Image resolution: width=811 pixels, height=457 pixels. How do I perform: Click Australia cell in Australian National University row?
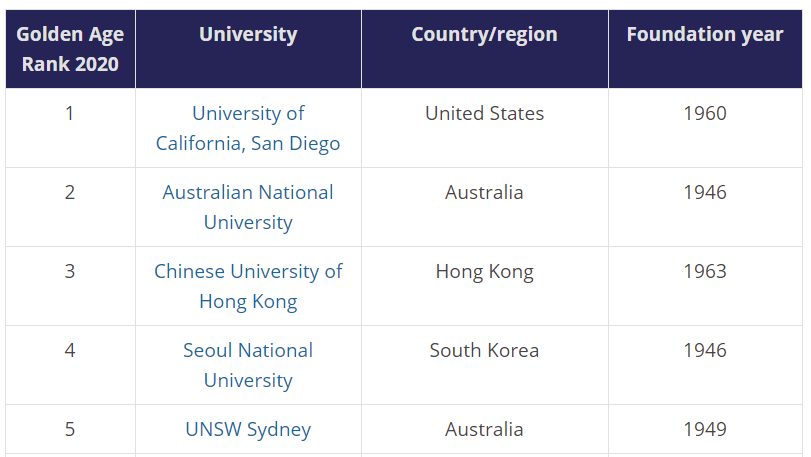[x=484, y=192]
